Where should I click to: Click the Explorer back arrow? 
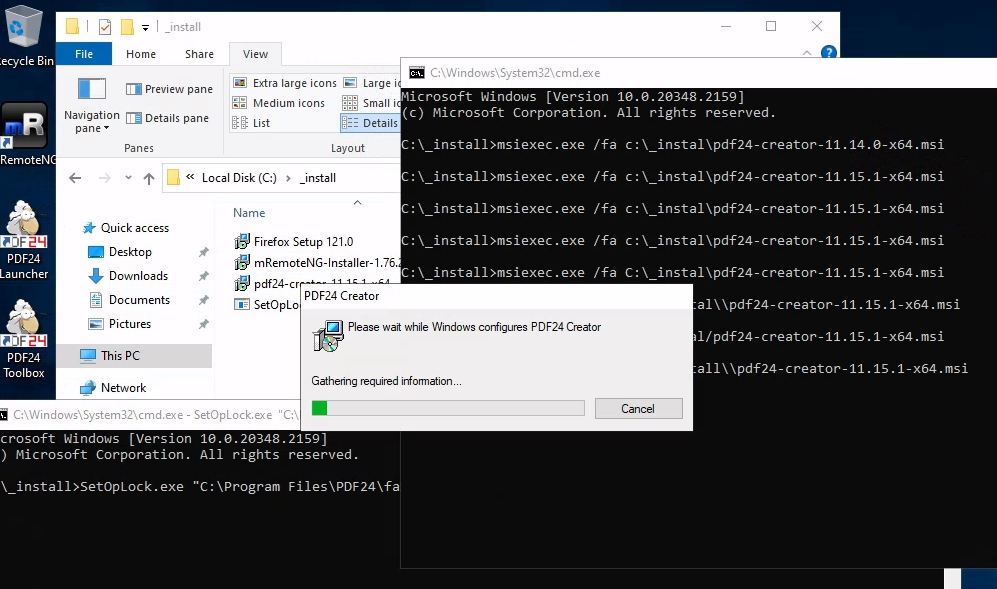pos(75,178)
